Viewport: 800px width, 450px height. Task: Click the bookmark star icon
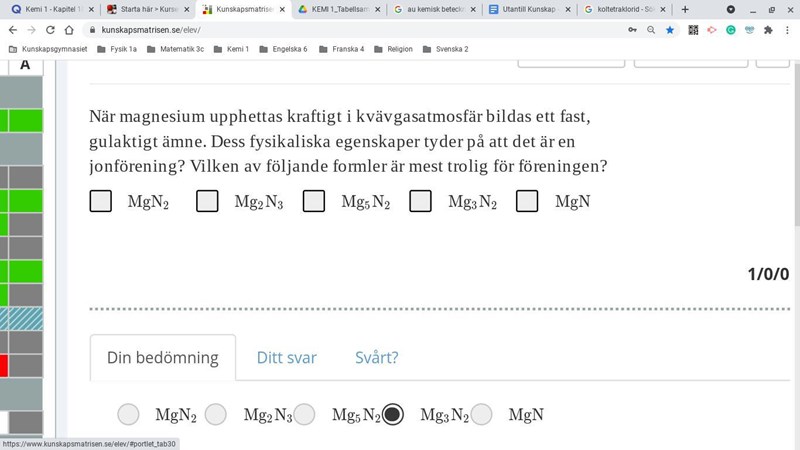click(670, 30)
